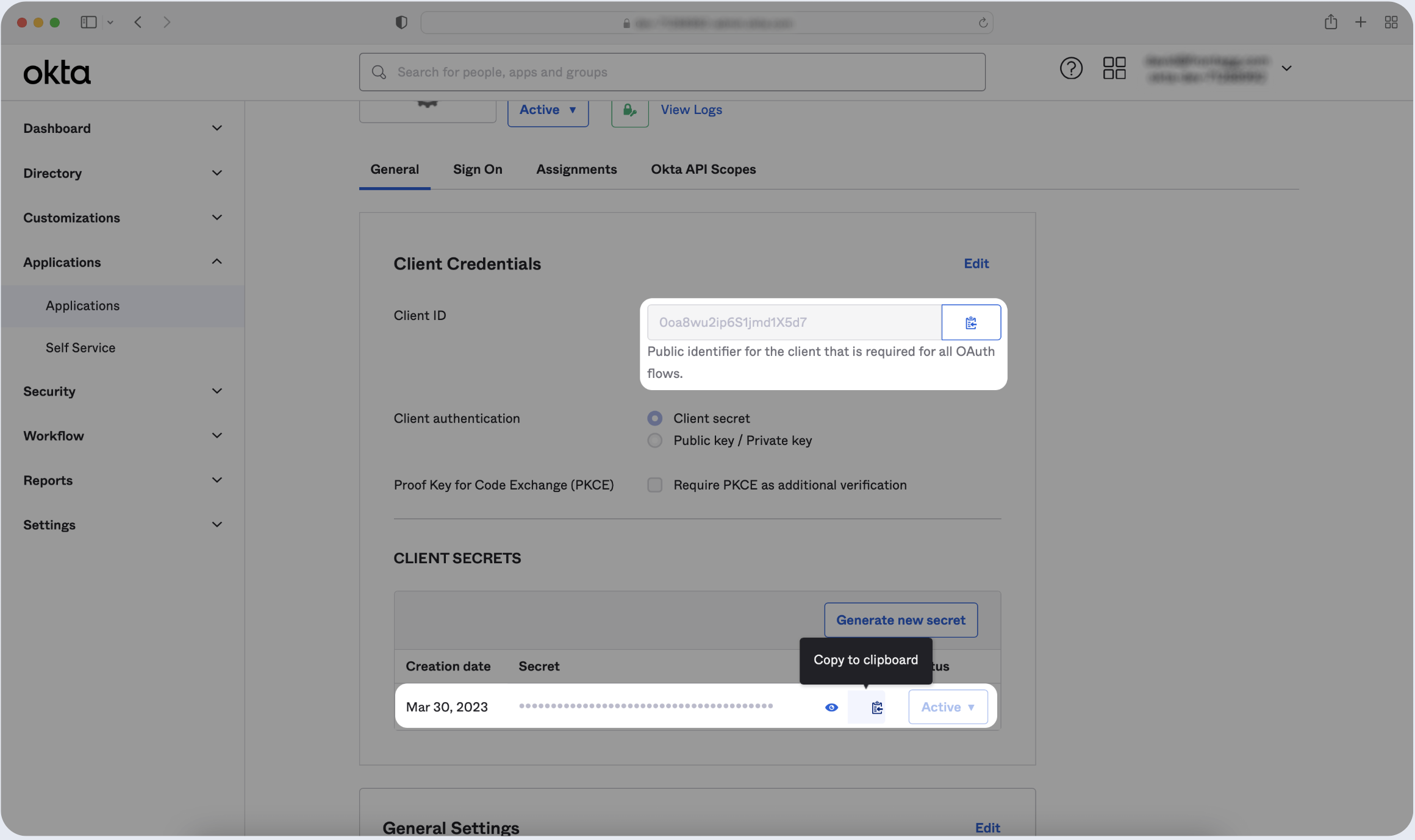This screenshot has height=840, width=1415.
Task: Select Public key / Private key option
Action: [x=654, y=440]
